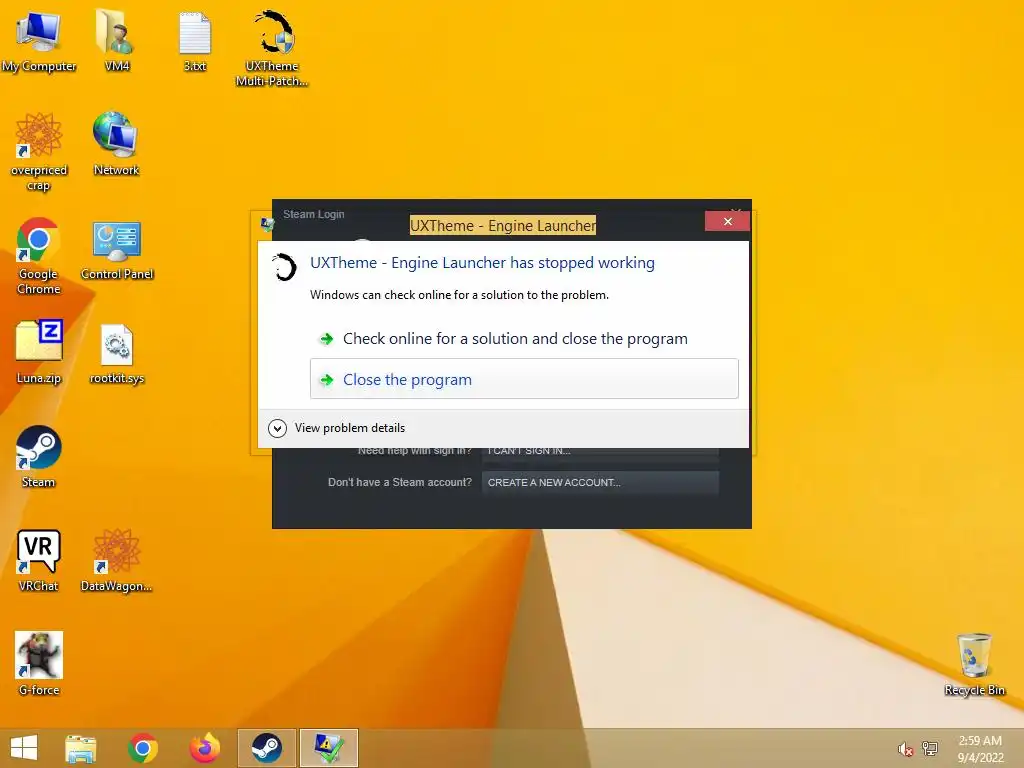Viewport: 1024px width, 768px height.
Task: Select the Recycle Bin icon
Action: [x=974, y=664]
